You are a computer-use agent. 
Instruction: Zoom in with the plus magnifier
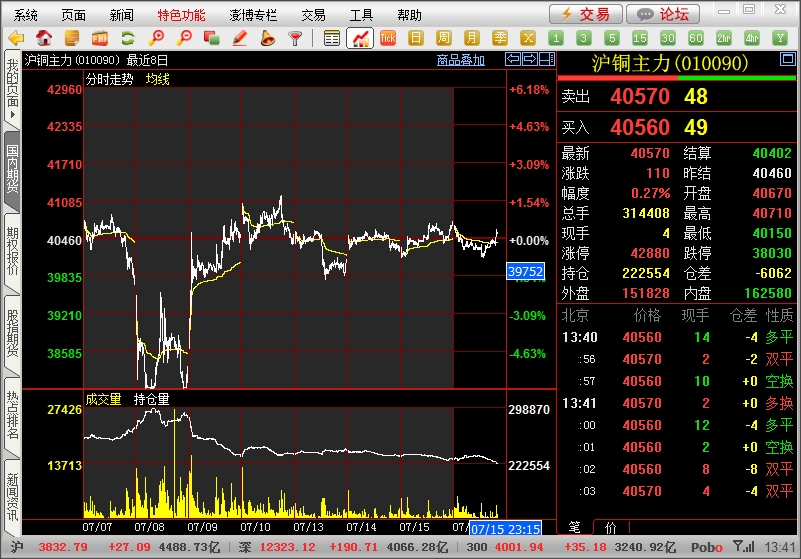(156, 38)
